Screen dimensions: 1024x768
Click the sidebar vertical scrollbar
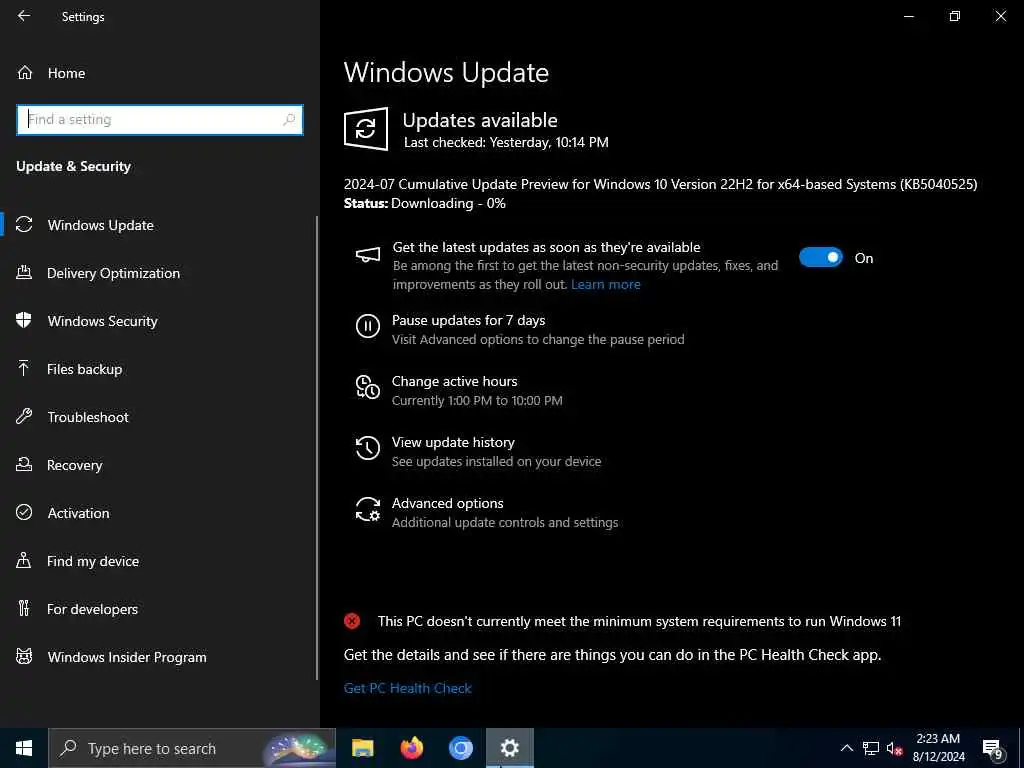[317, 447]
